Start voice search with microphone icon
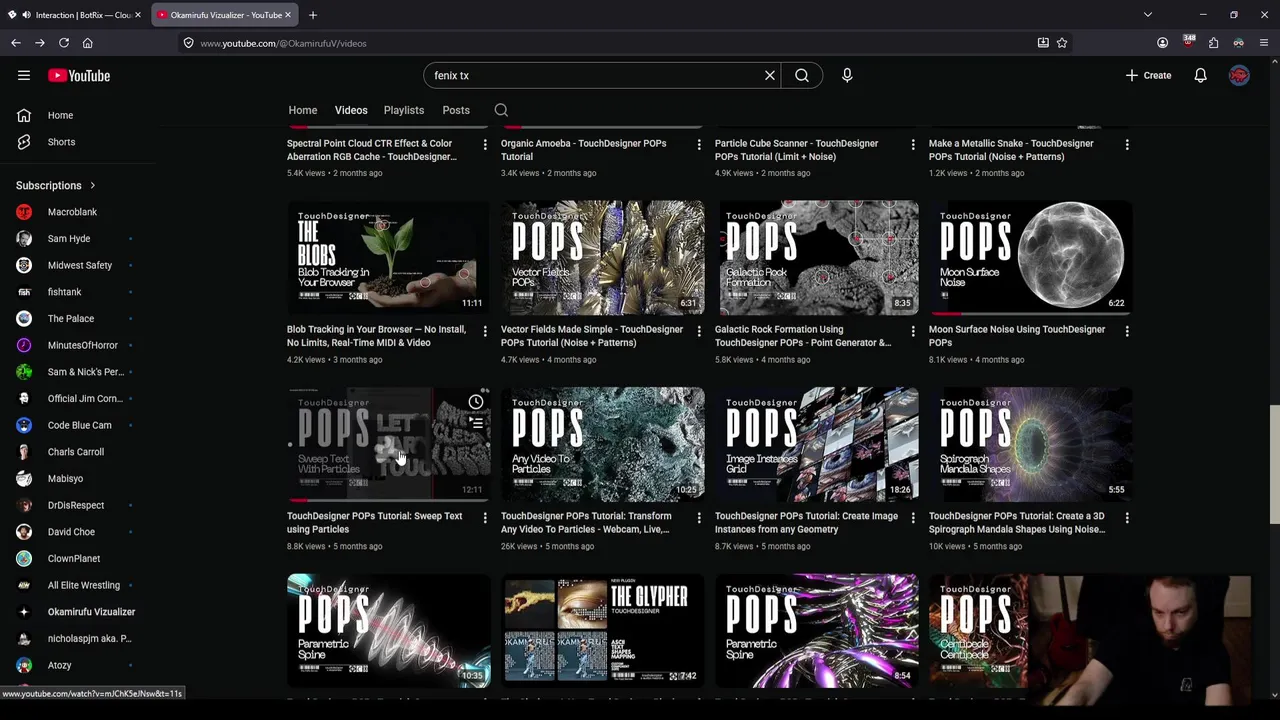Viewport: 1280px width, 720px height. coord(847,75)
